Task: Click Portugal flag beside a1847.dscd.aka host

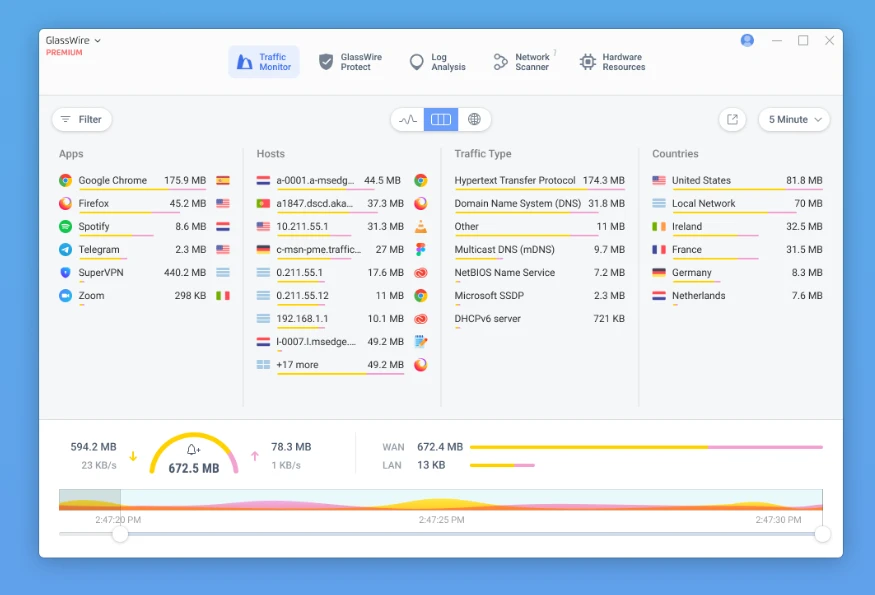Action: pyautogui.click(x=263, y=203)
